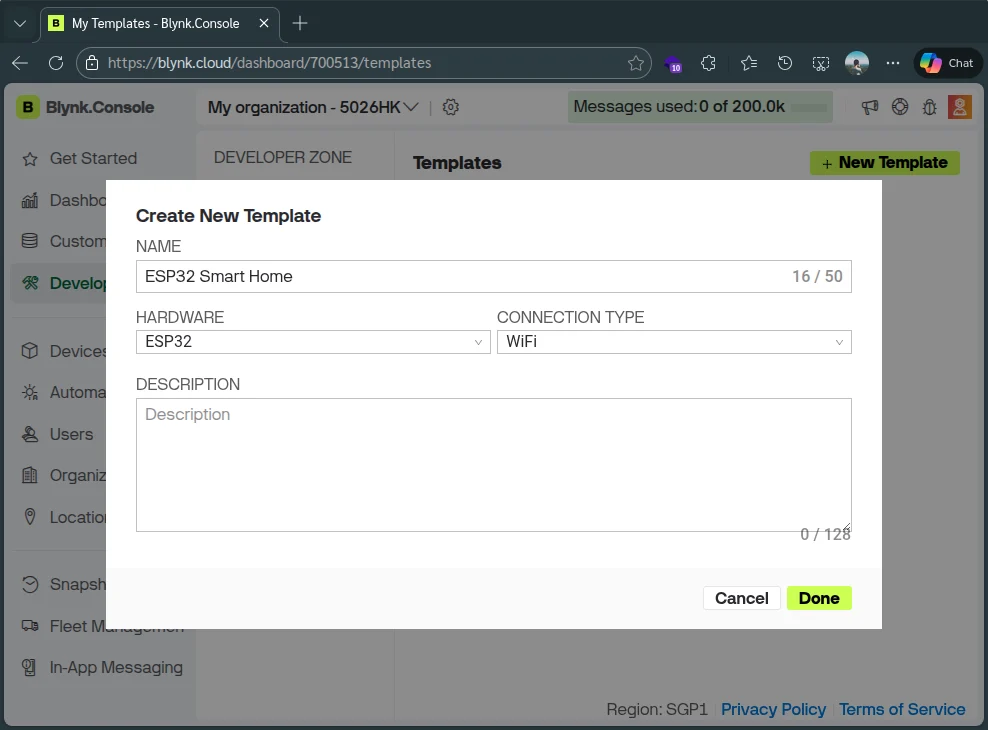Open the Privacy Policy link
The width and height of the screenshot is (988, 730).
[x=773, y=709]
